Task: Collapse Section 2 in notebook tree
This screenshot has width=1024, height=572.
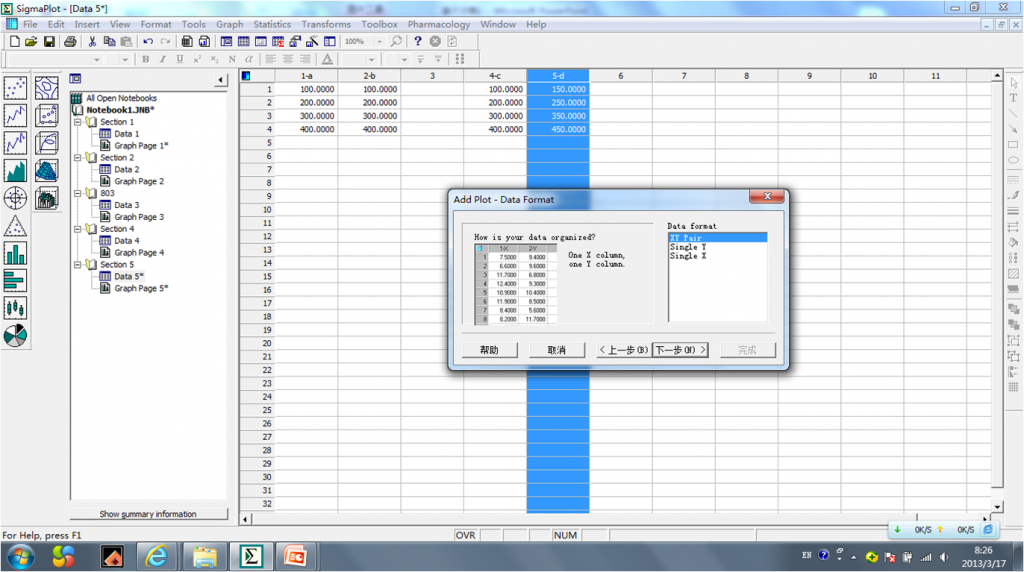Action: click(x=78, y=157)
